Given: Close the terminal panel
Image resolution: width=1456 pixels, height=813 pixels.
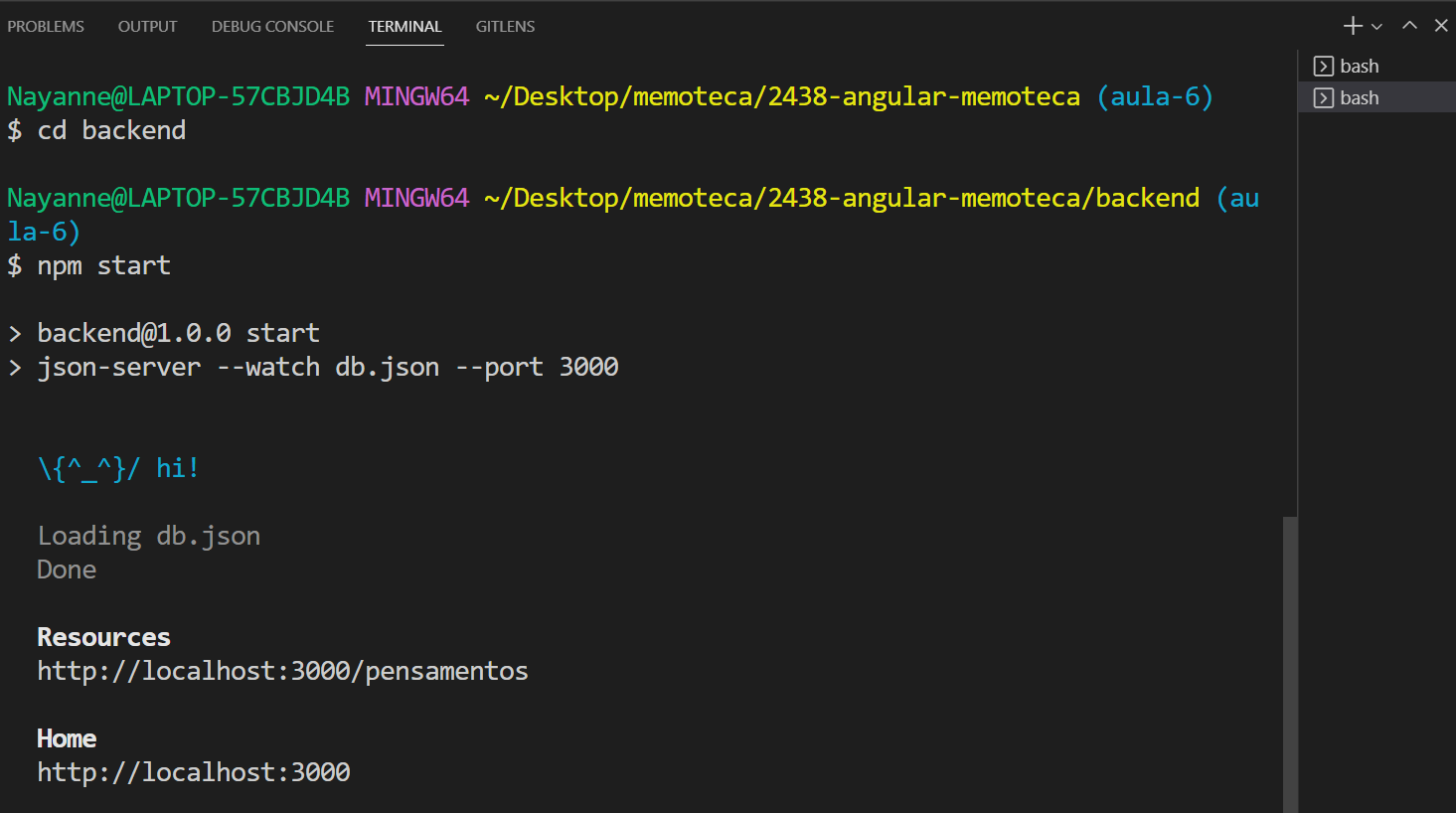Looking at the screenshot, I should tap(1441, 26).
